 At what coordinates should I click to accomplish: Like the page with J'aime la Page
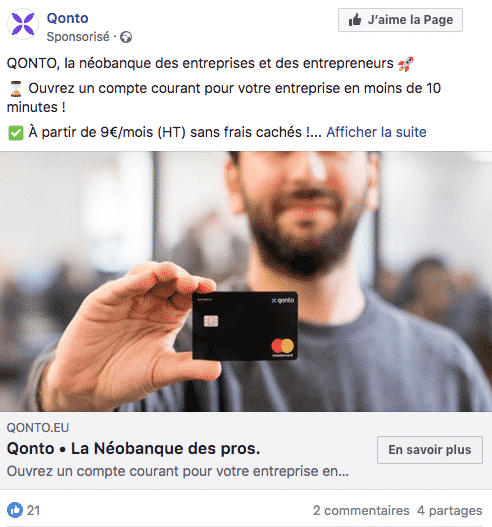coord(400,20)
